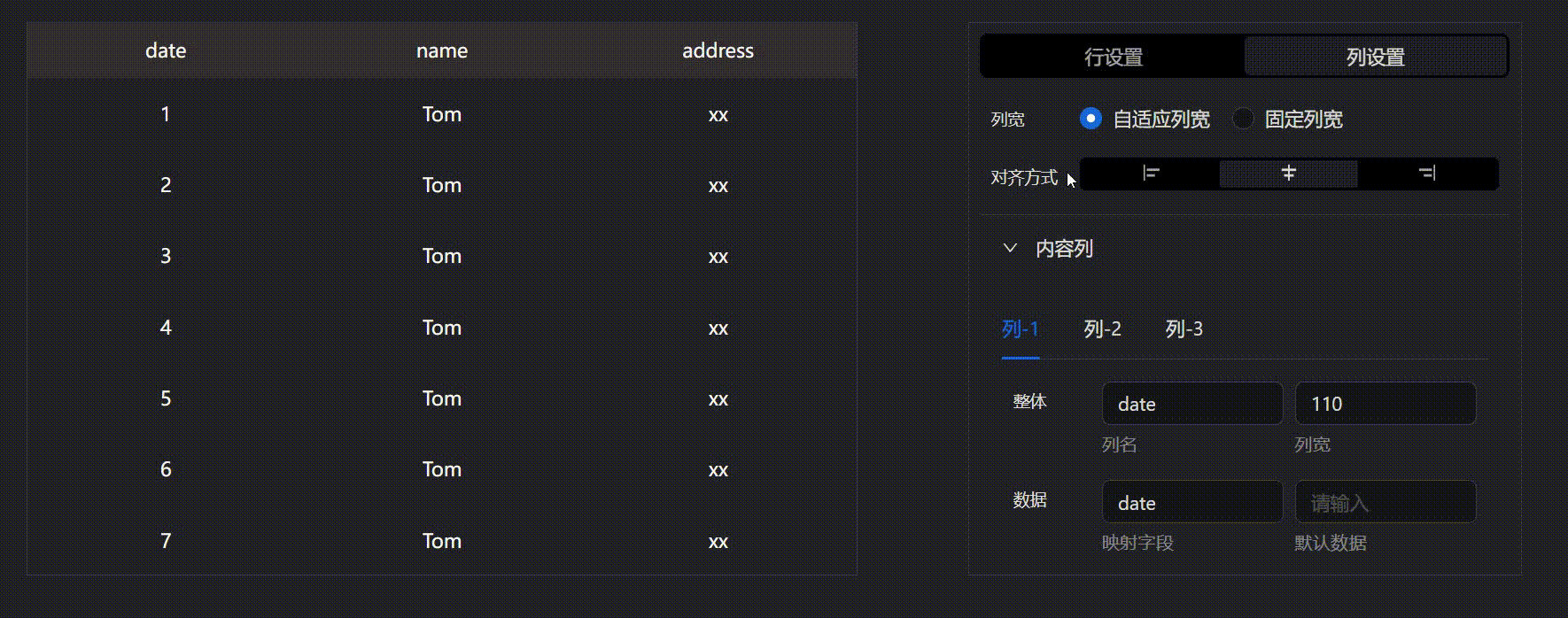Collapse the 内容列 section chevron

pos(1009,248)
